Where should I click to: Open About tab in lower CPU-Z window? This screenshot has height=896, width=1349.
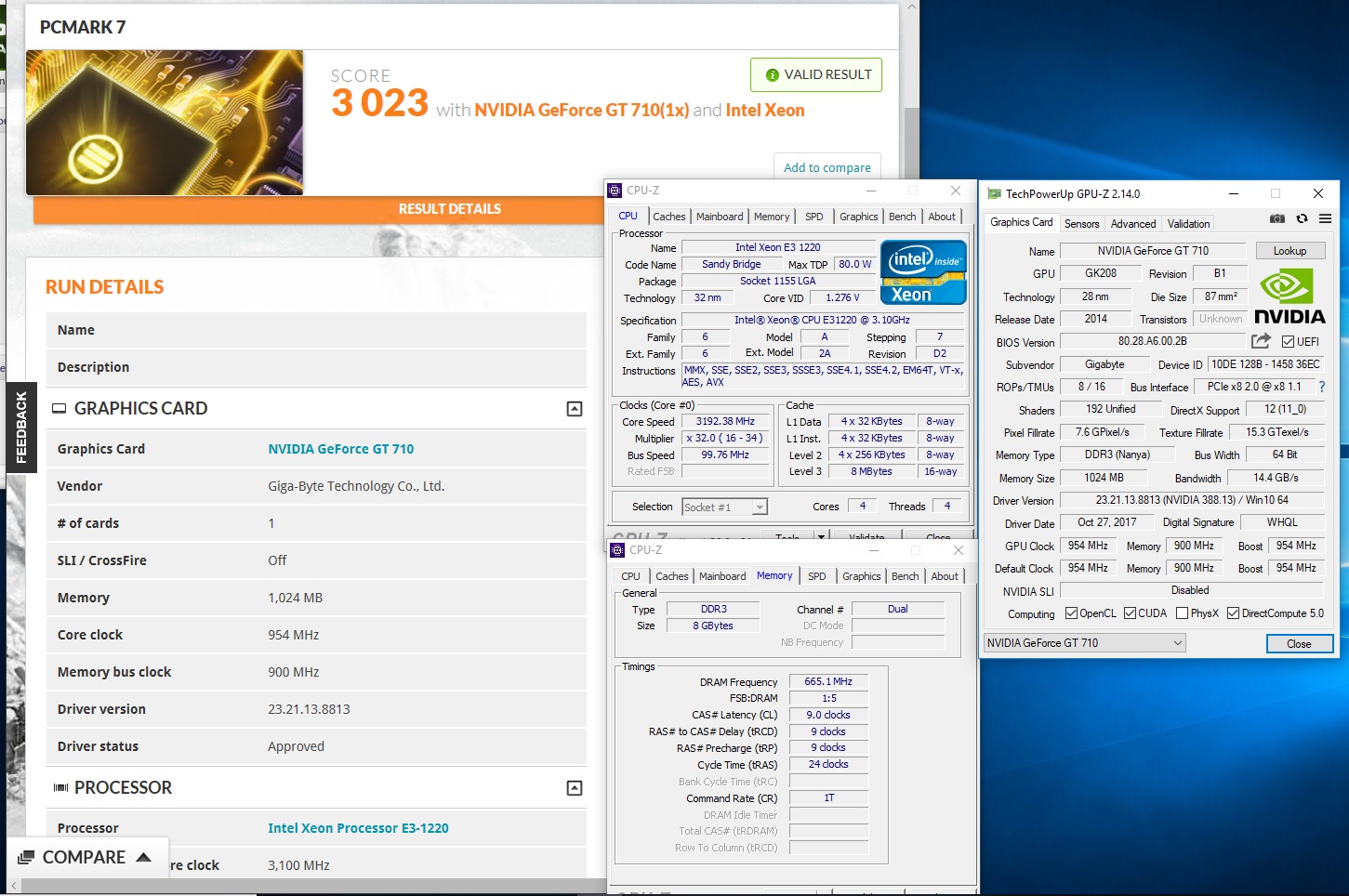point(945,576)
